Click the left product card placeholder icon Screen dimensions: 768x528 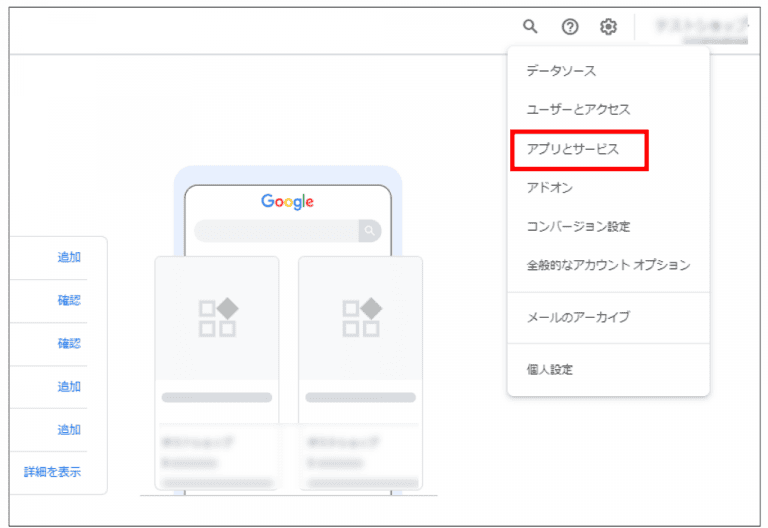click(x=217, y=317)
